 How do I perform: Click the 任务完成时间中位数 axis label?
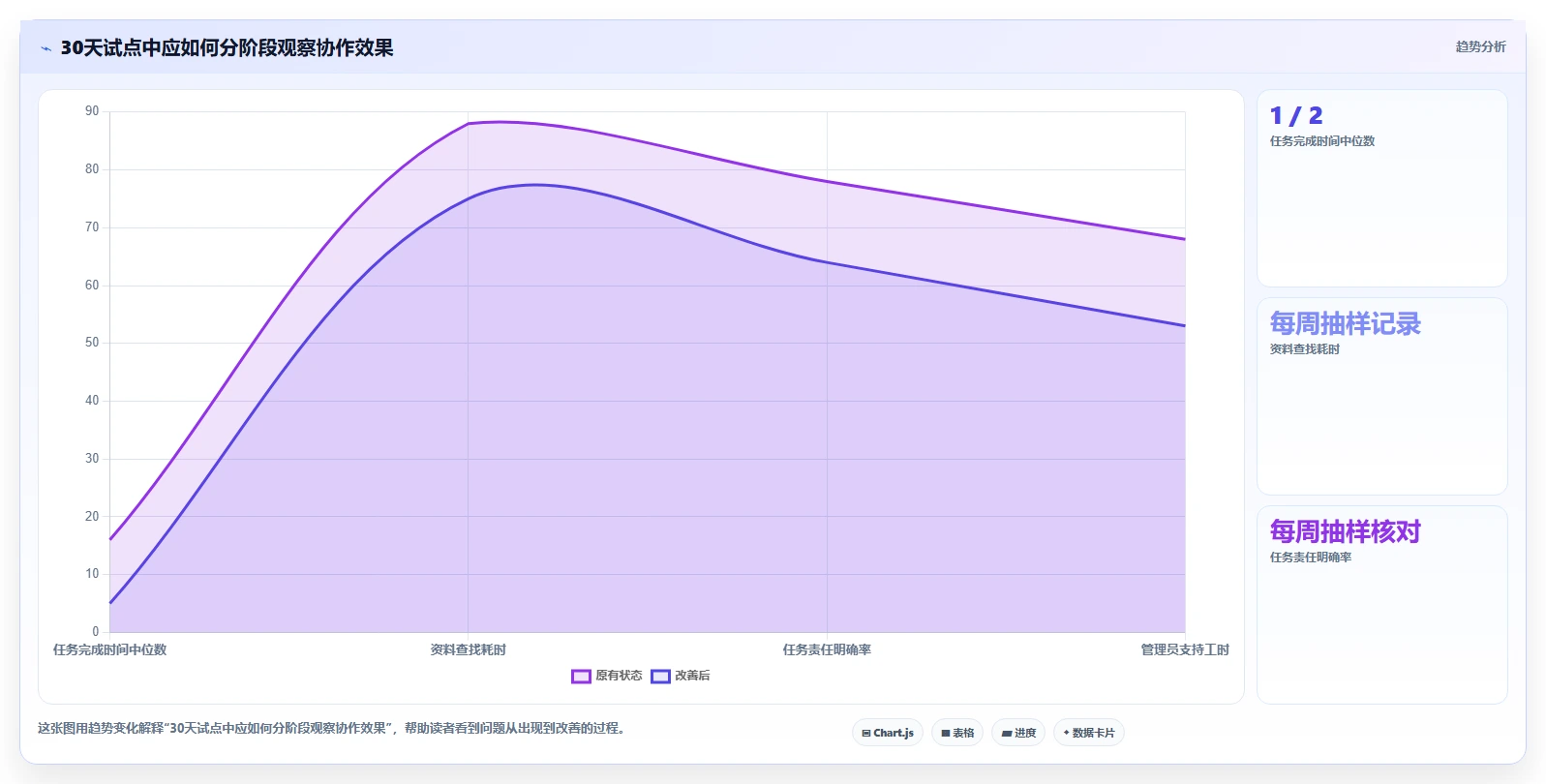[109, 649]
